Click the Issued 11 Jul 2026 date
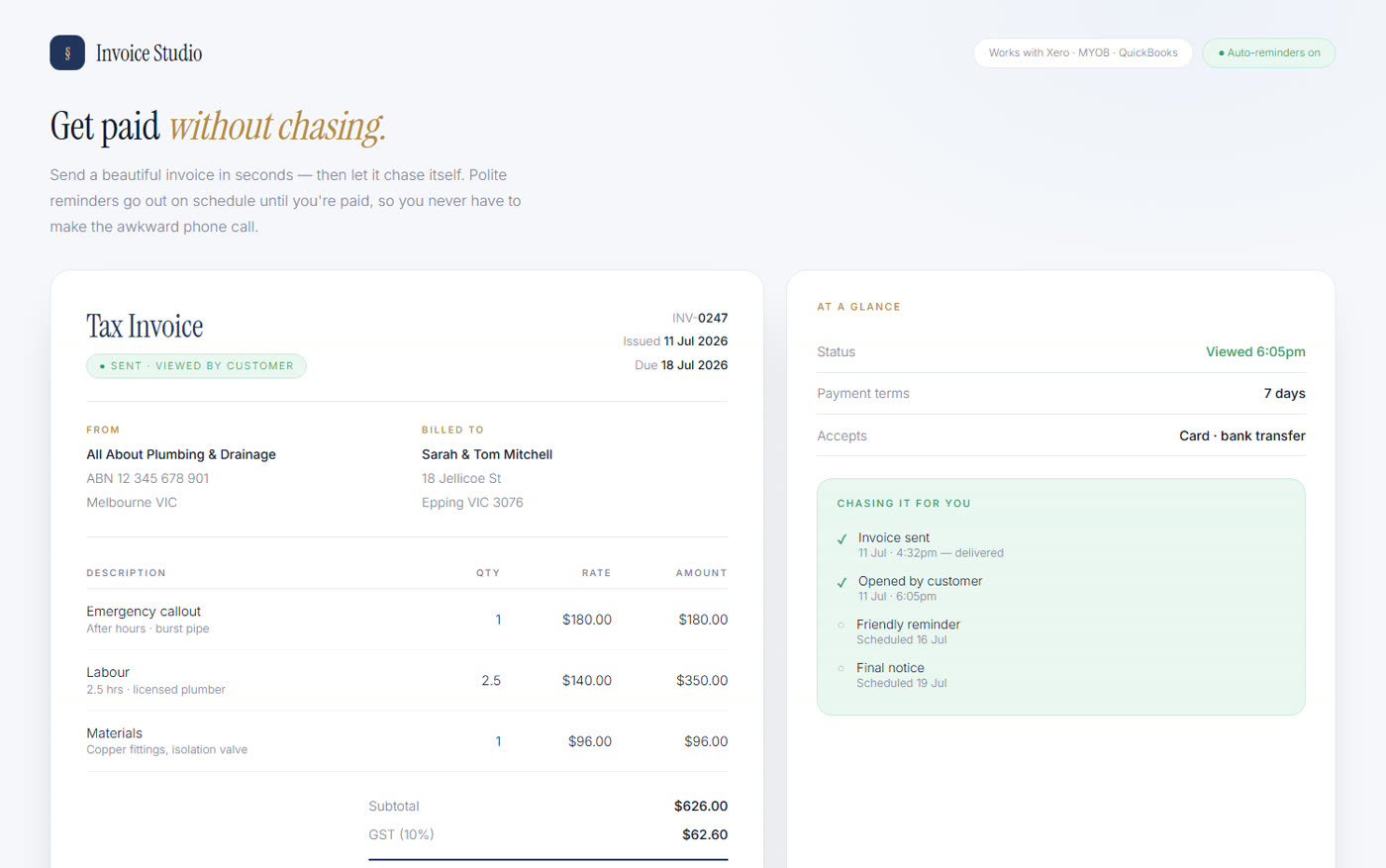Image resolution: width=1386 pixels, height=868 pixels. tap(675, 340)
